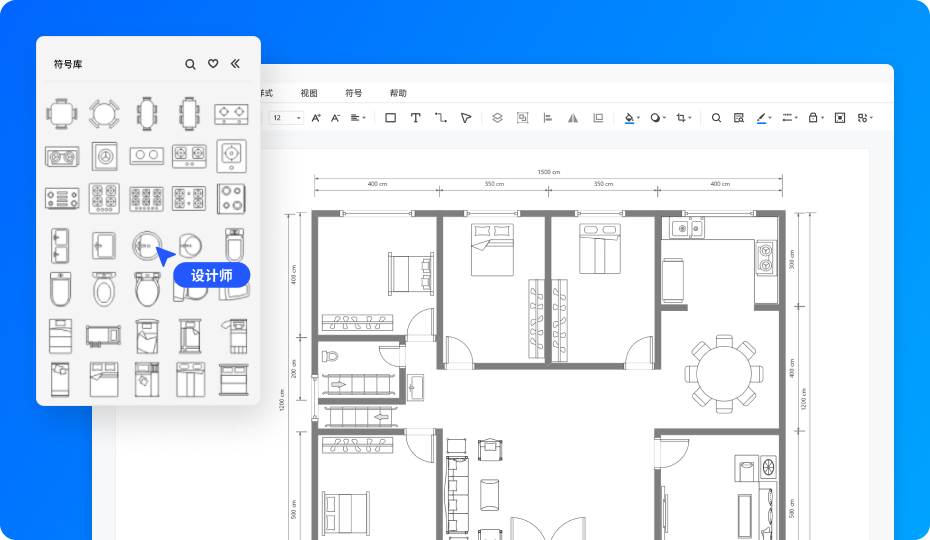
Task: Click the 300 cm dimension label on right
Action: click(792, 259)
